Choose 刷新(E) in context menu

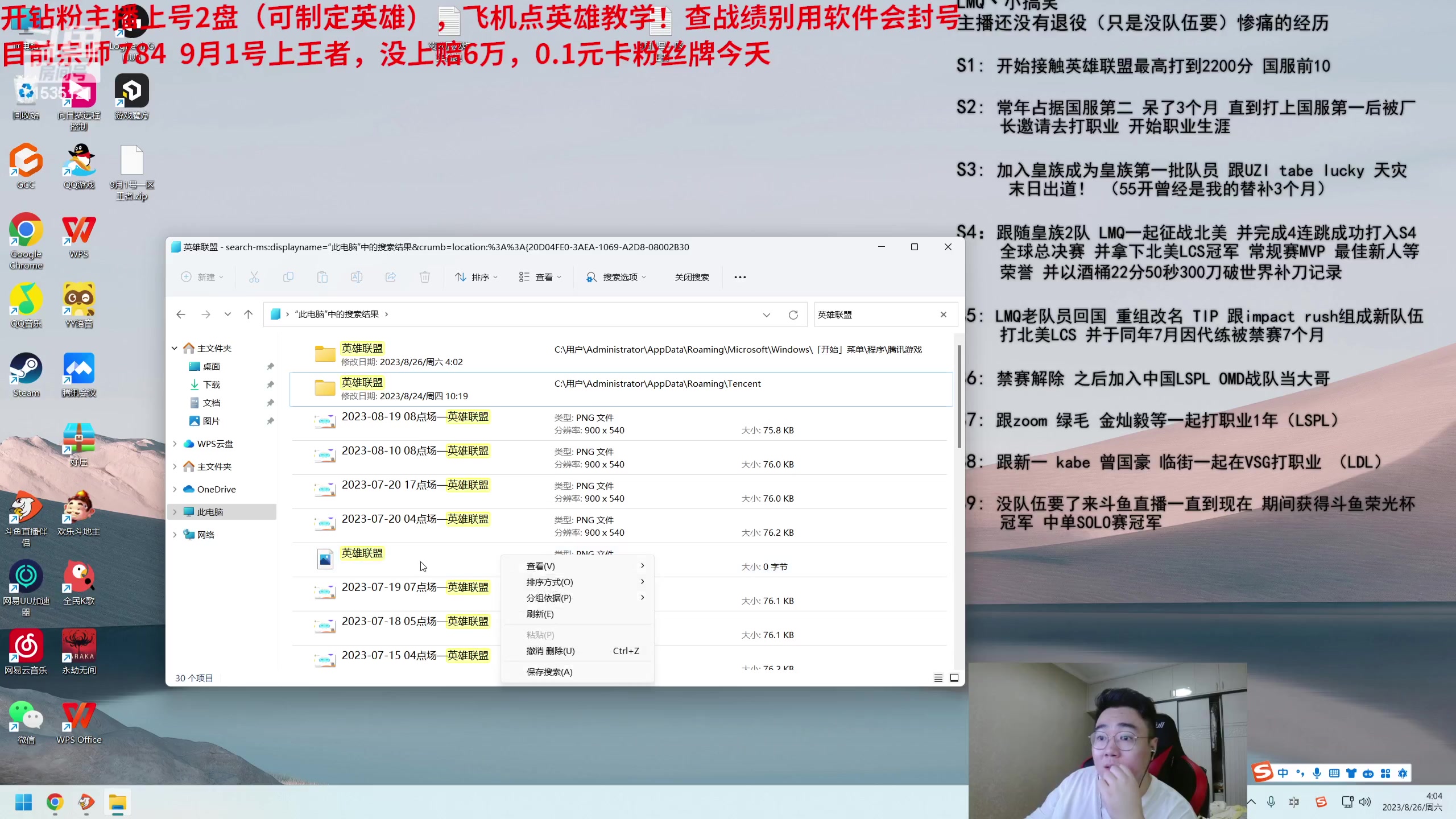(x=578, y=614)
